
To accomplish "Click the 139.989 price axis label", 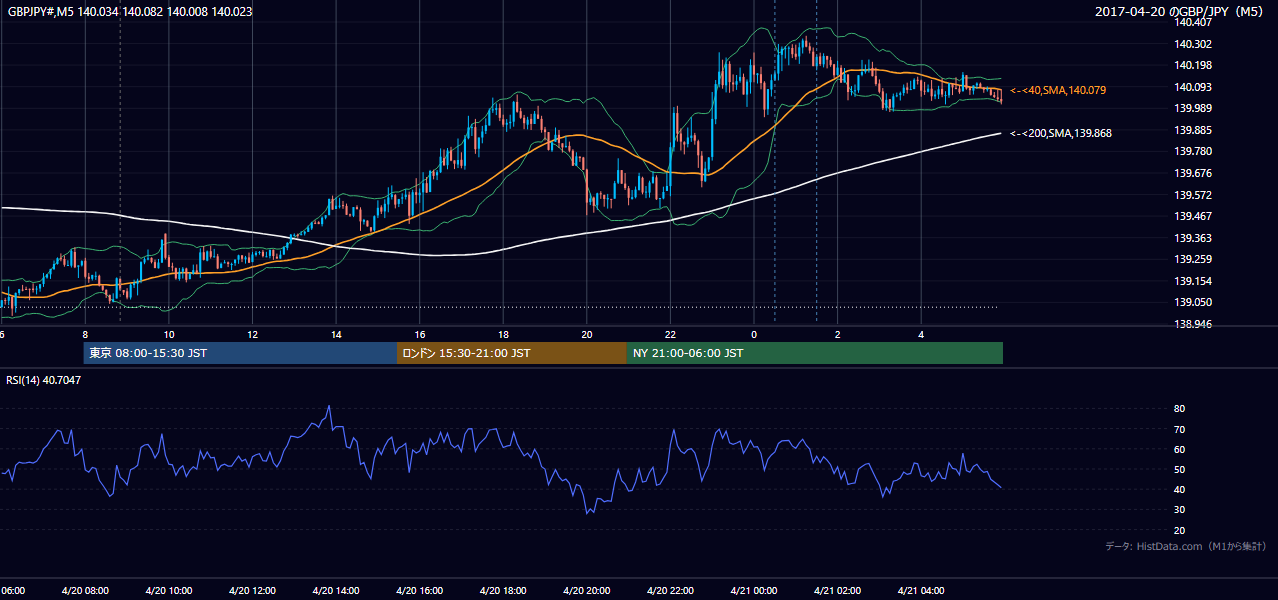I will [x=1191, y=108].
